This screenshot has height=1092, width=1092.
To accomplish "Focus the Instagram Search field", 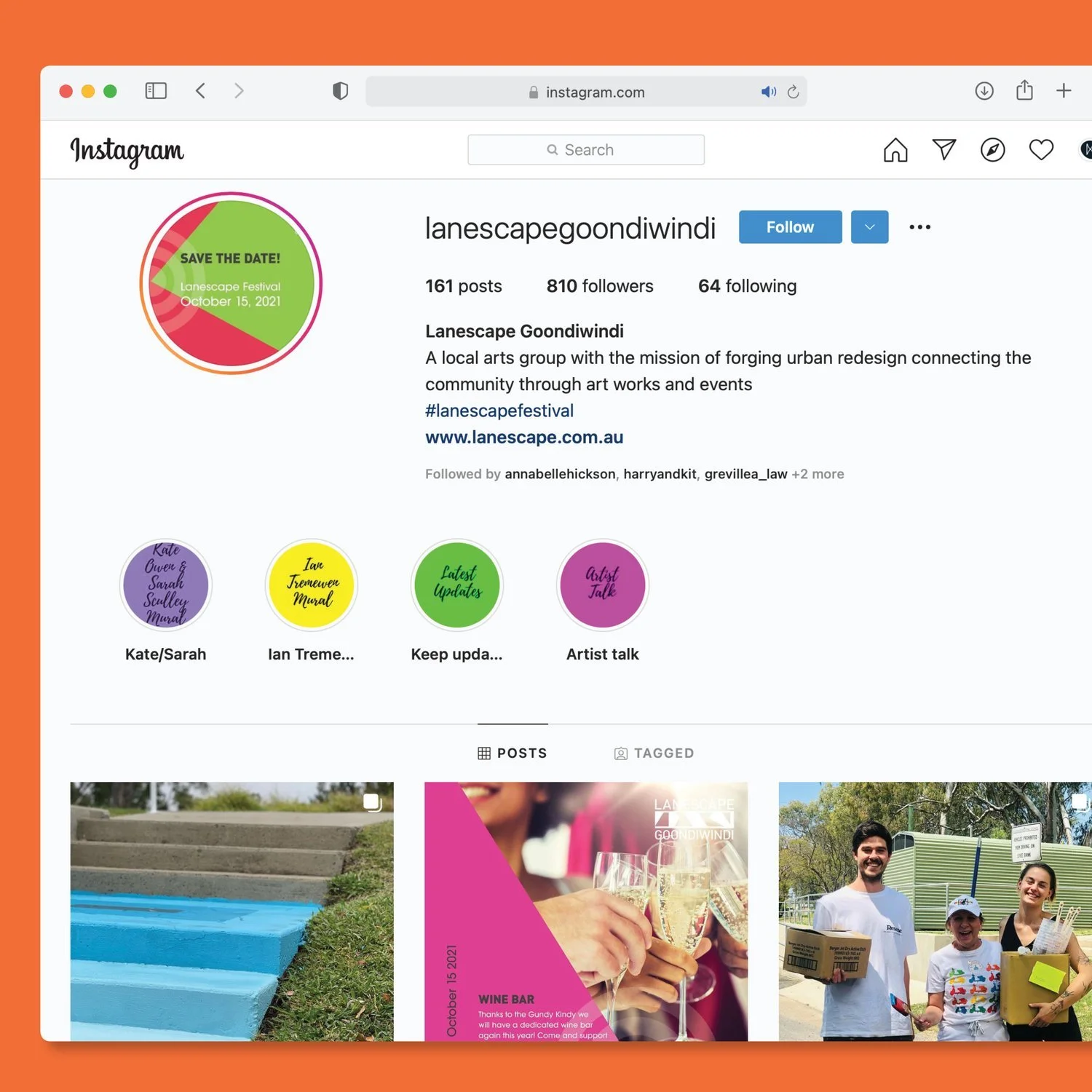I will [x=586, y=150].
